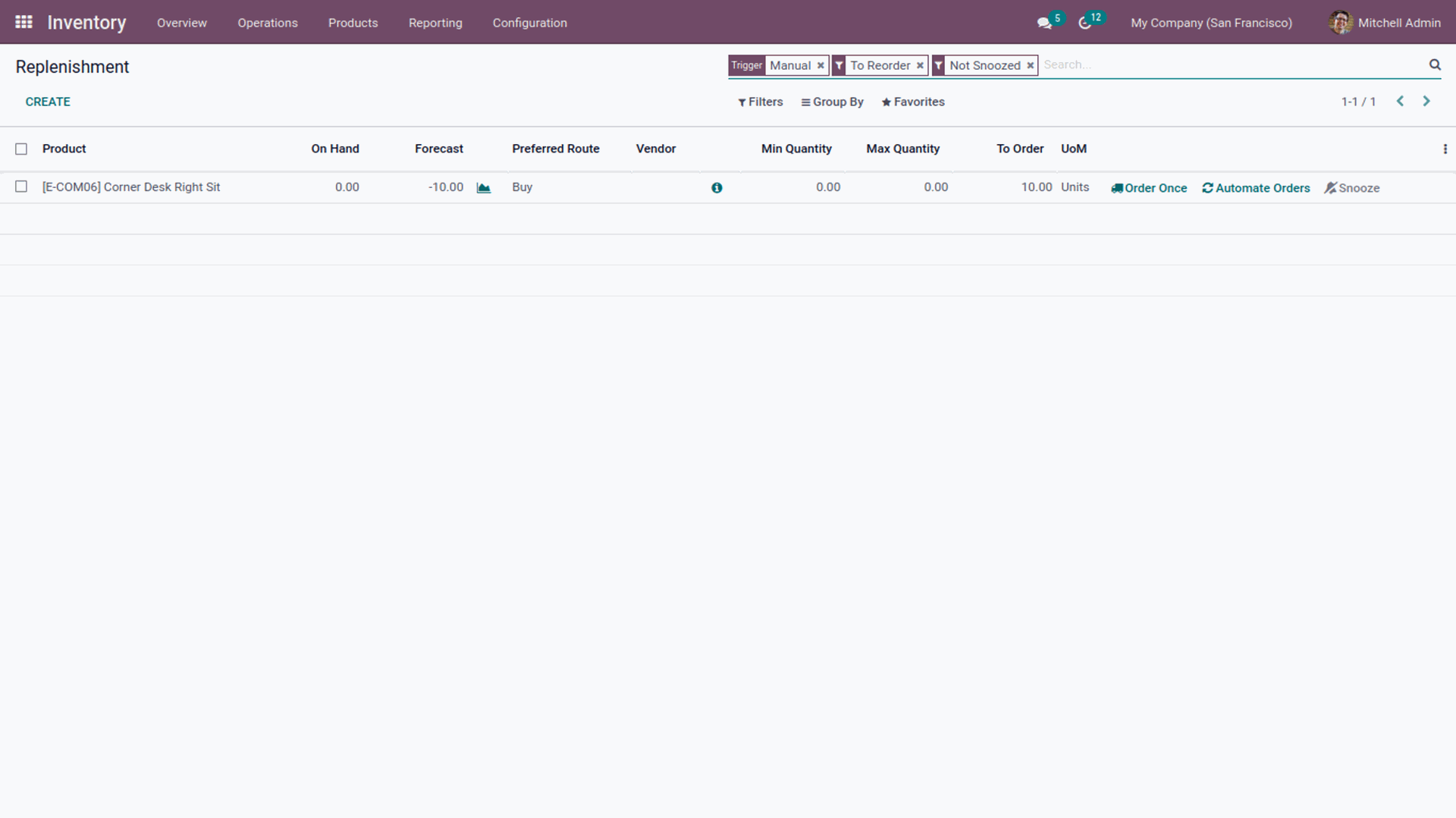The height and width of the screenshot is (818, 1456).
Task: Sort by Vendor column header
Action: point(656,149)
